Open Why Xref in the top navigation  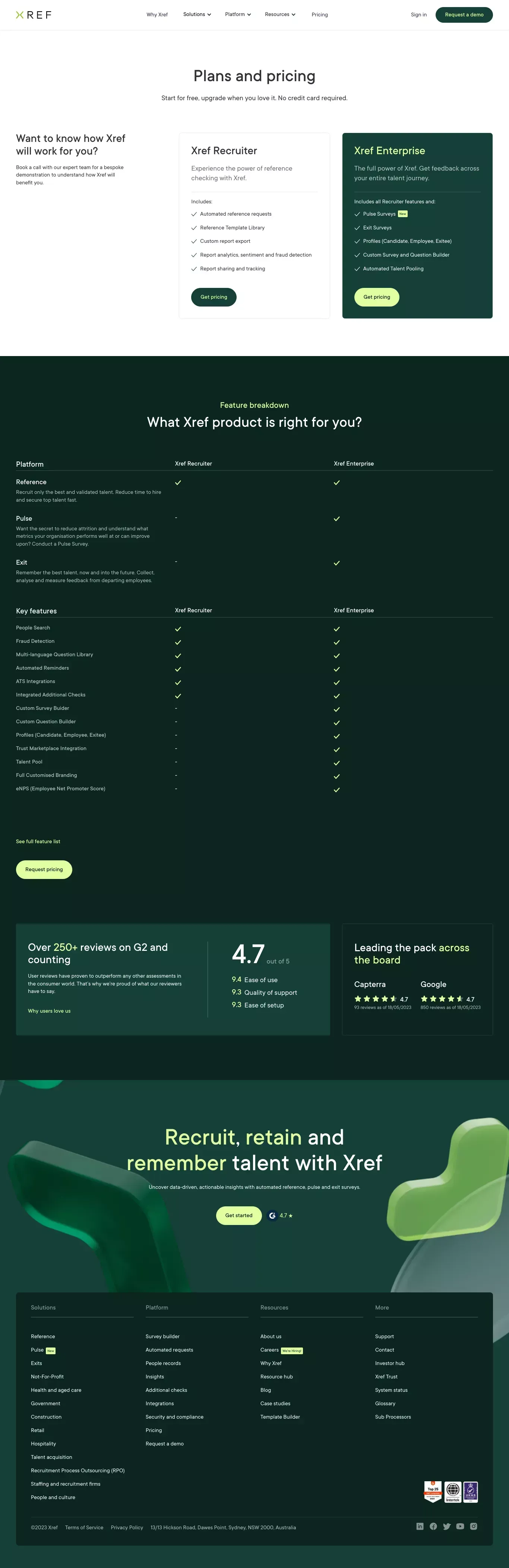point(157,15)
